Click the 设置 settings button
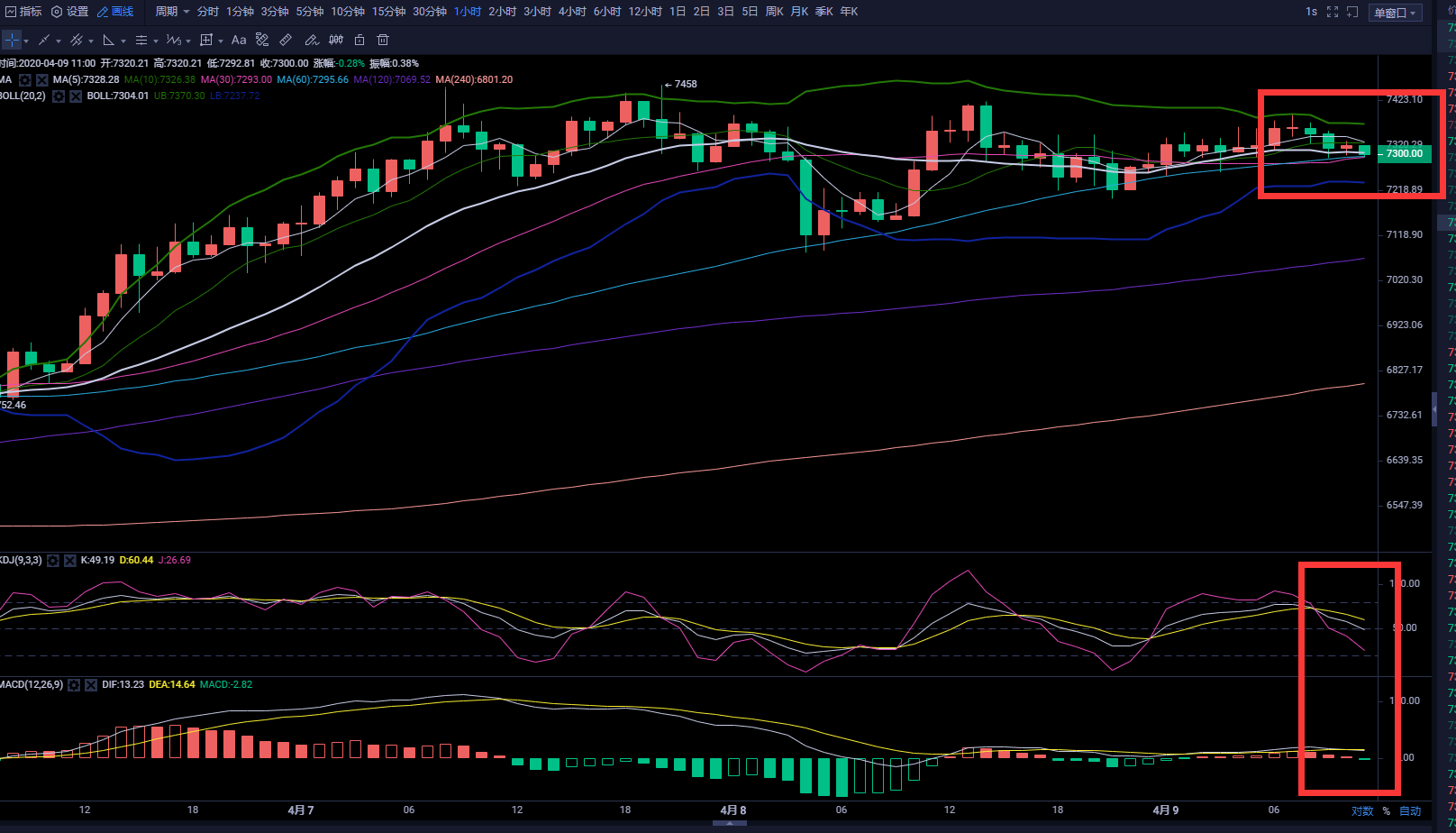 tap(70, 12)
